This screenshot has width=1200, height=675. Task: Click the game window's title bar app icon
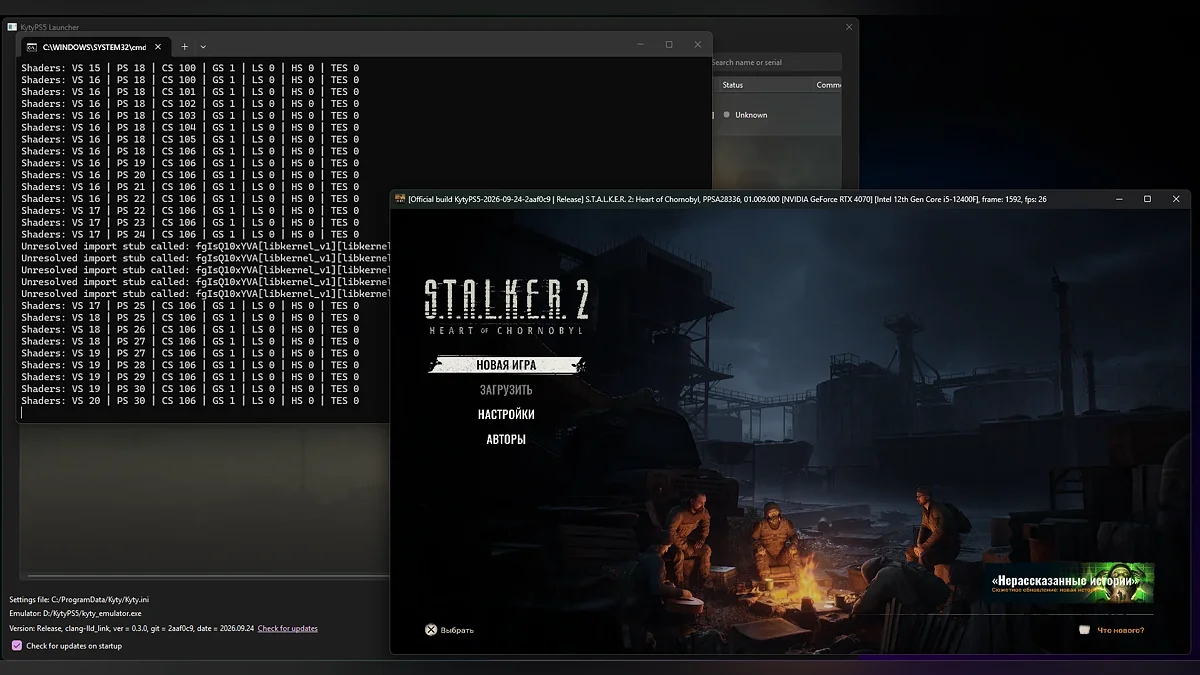point(400,199)
